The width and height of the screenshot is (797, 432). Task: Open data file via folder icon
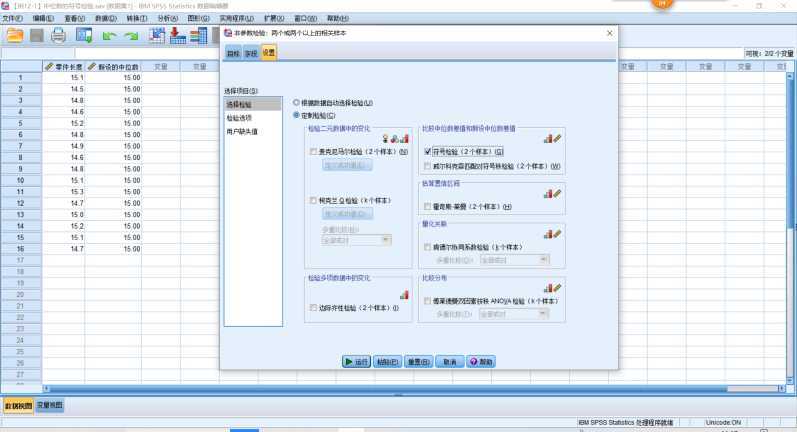click(x=15, y=36)
